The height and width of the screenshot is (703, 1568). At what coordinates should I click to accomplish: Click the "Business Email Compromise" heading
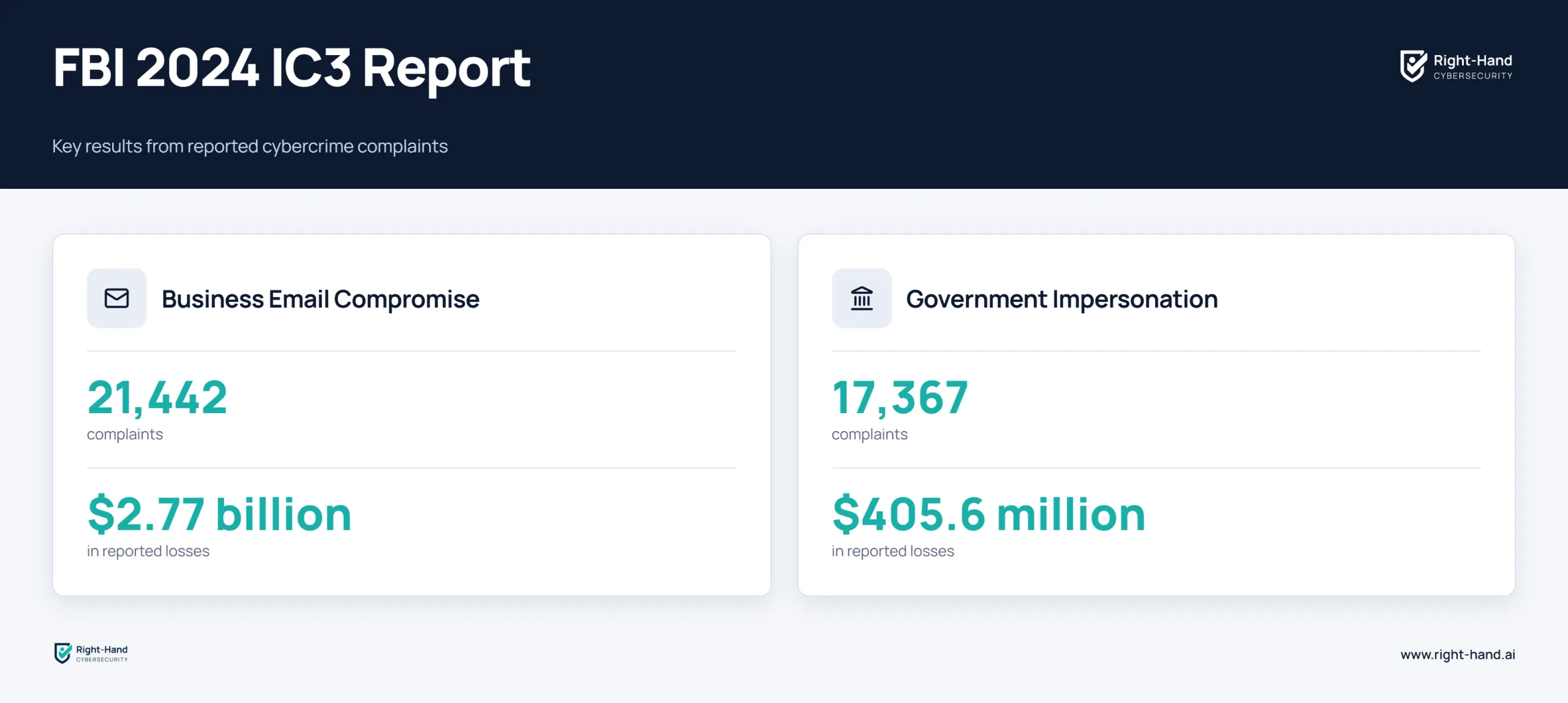pyautogui.click(x=320, y=299)
